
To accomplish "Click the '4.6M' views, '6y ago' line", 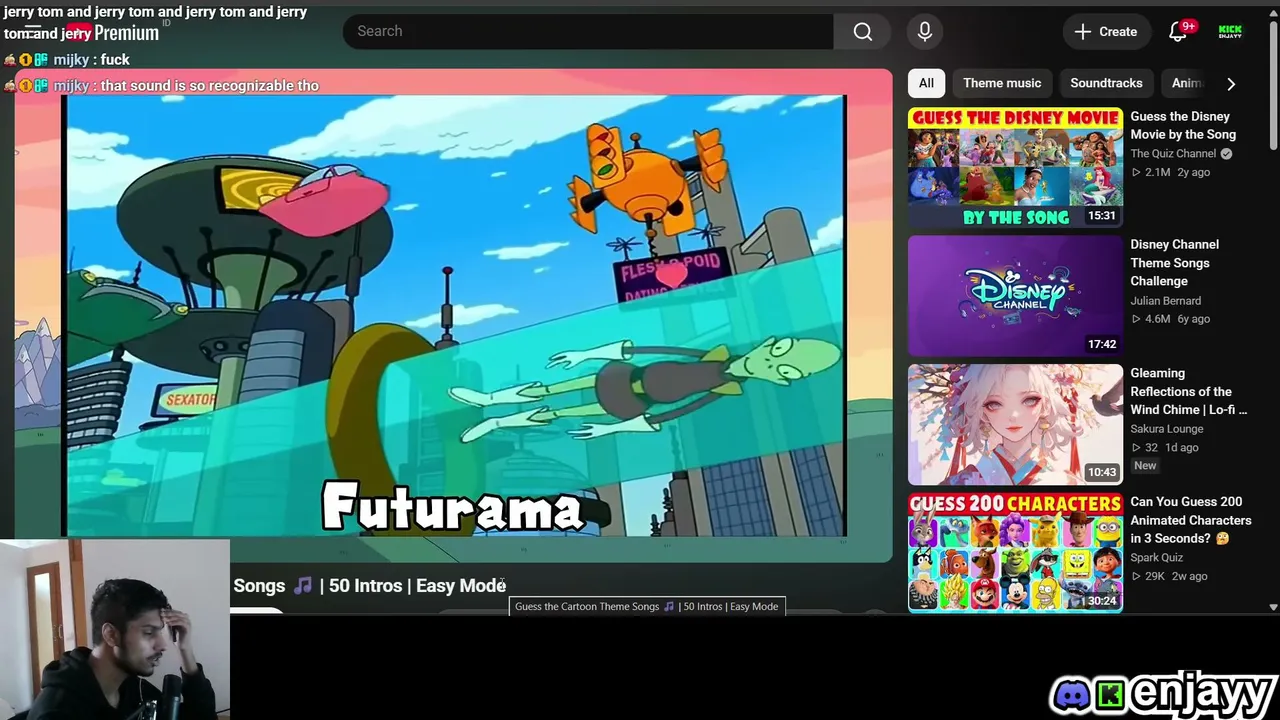I will (1170, 319).
